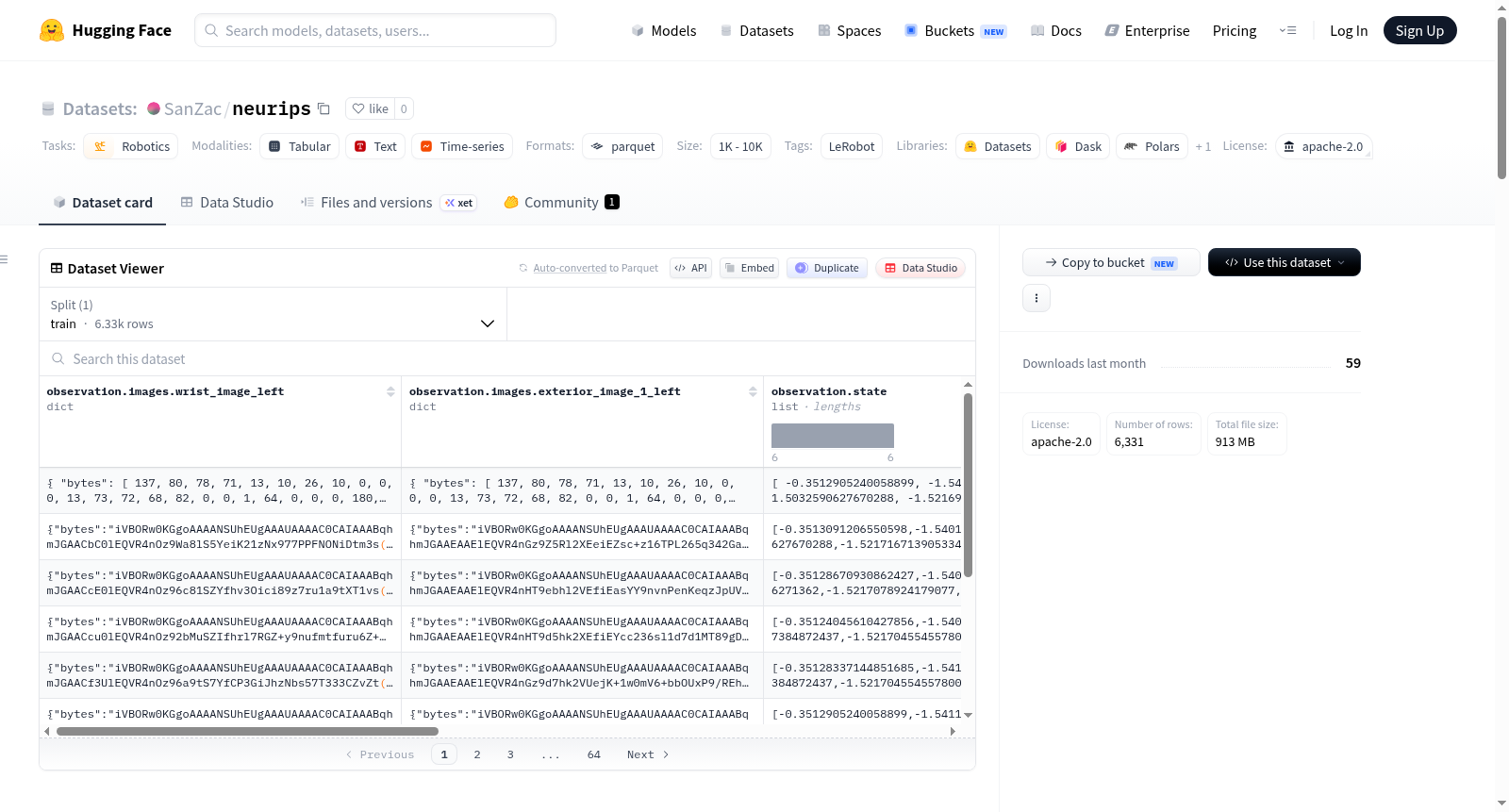Open the Community tab
Viewport: 1509px width, 812px height.
(561, 203)
